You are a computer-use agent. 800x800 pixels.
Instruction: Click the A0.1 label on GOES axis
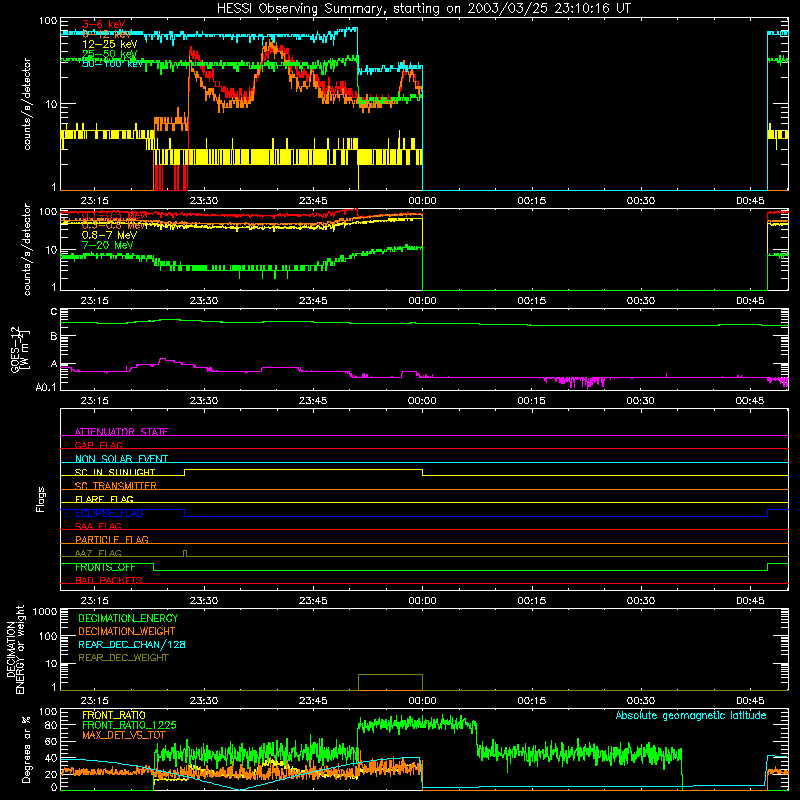click(x=46, y=387)
